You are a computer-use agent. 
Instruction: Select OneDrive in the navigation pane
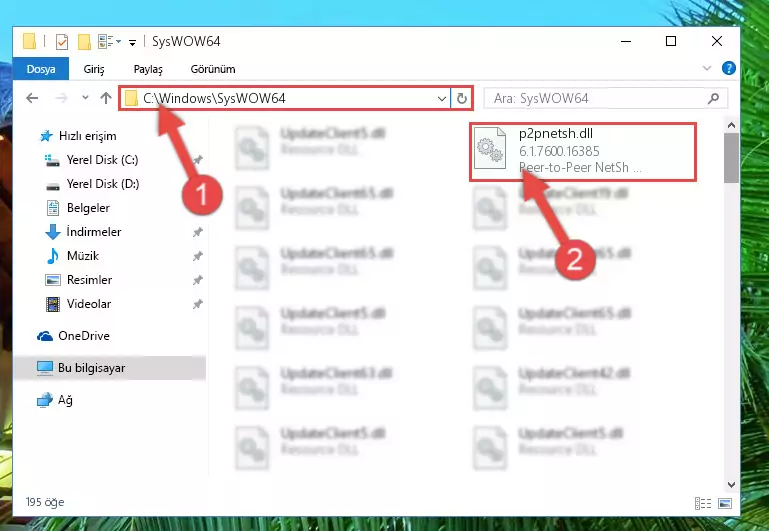(x=74, y=336)
